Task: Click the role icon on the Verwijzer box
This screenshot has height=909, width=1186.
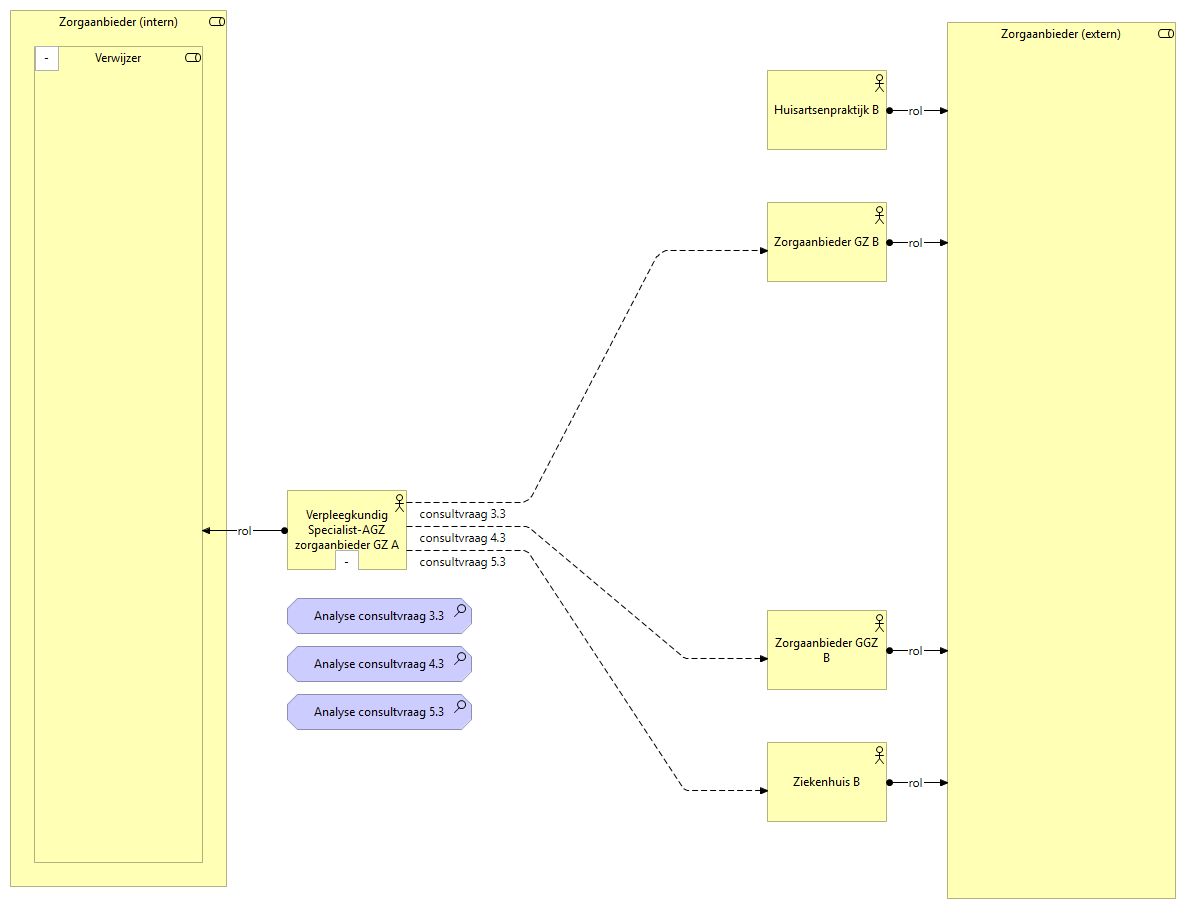Action: [x=193, y=58]
